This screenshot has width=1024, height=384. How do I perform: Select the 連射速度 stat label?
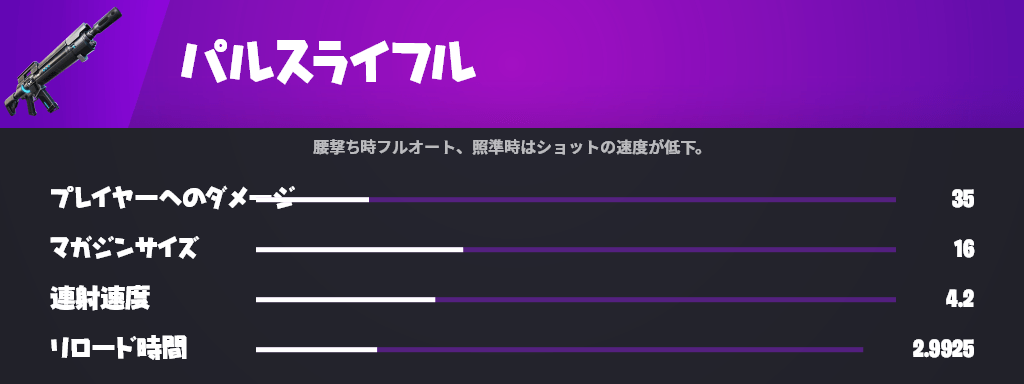click(100, 299)
